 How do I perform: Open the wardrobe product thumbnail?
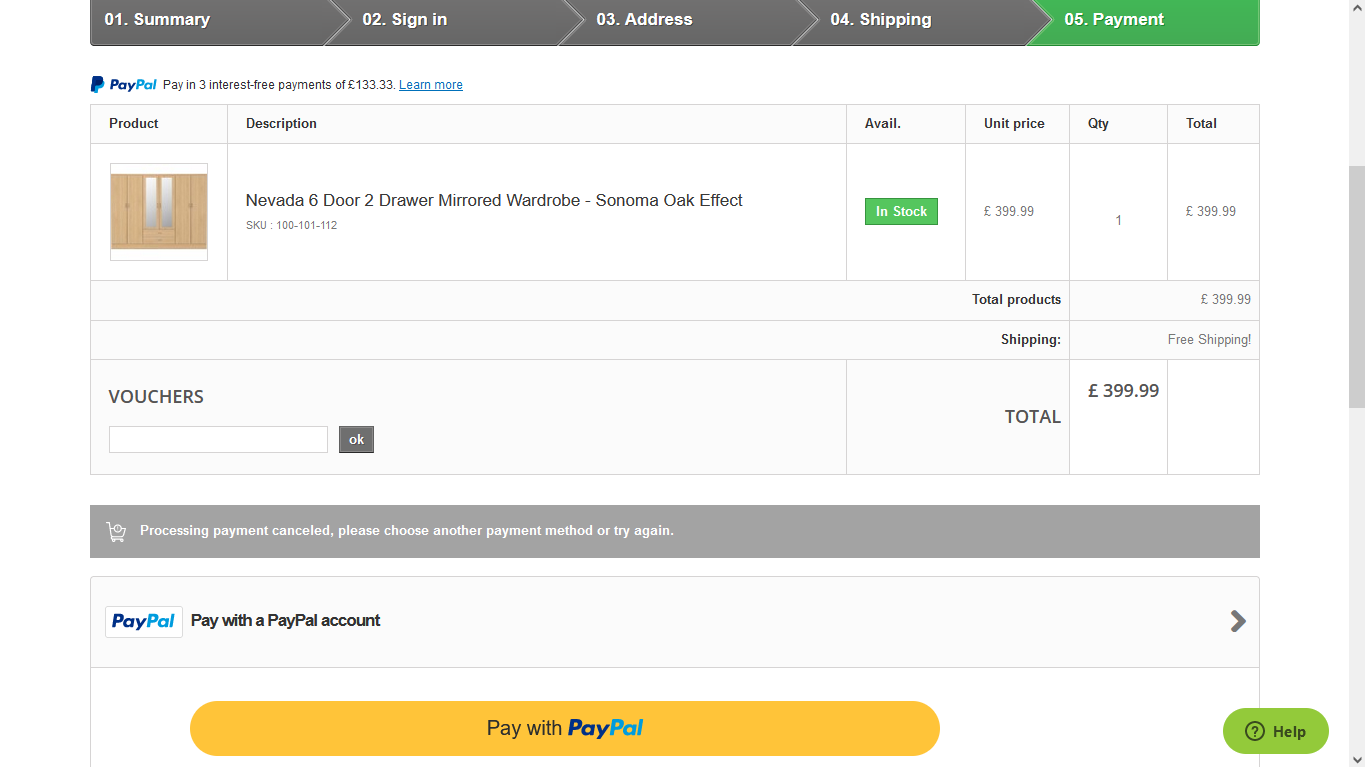[159, 212]
